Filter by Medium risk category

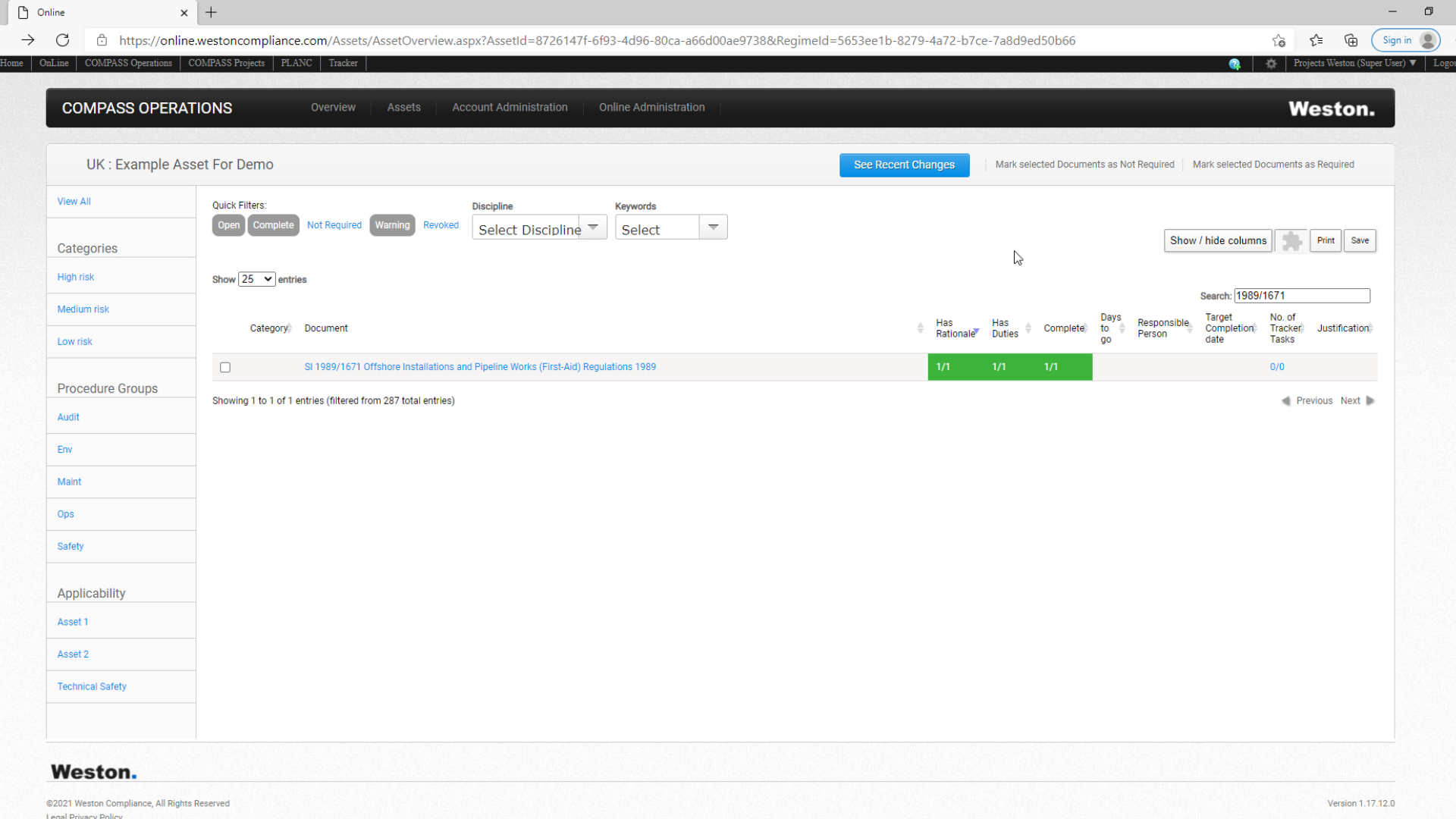point(83,309)
